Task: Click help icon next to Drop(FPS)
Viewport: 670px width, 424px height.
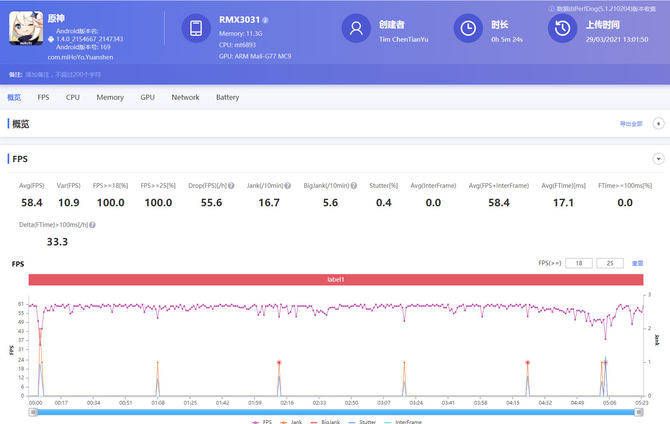Action: 231,186
